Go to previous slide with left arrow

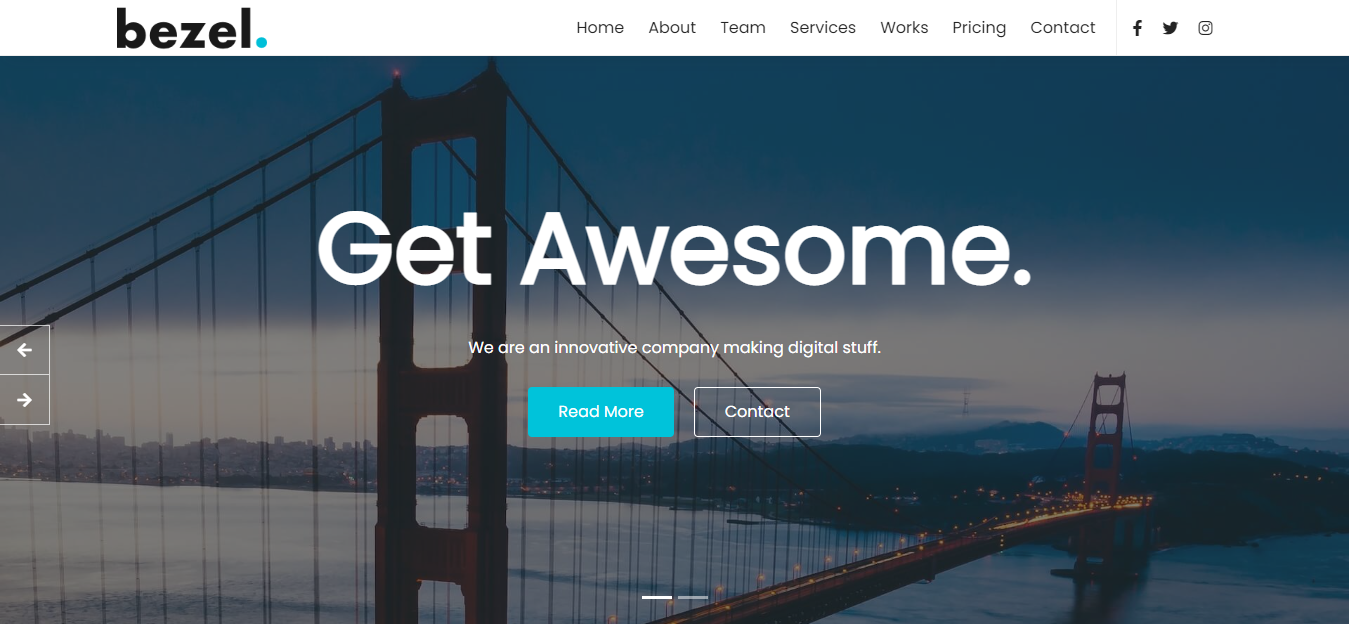click(x=24, y=350)
